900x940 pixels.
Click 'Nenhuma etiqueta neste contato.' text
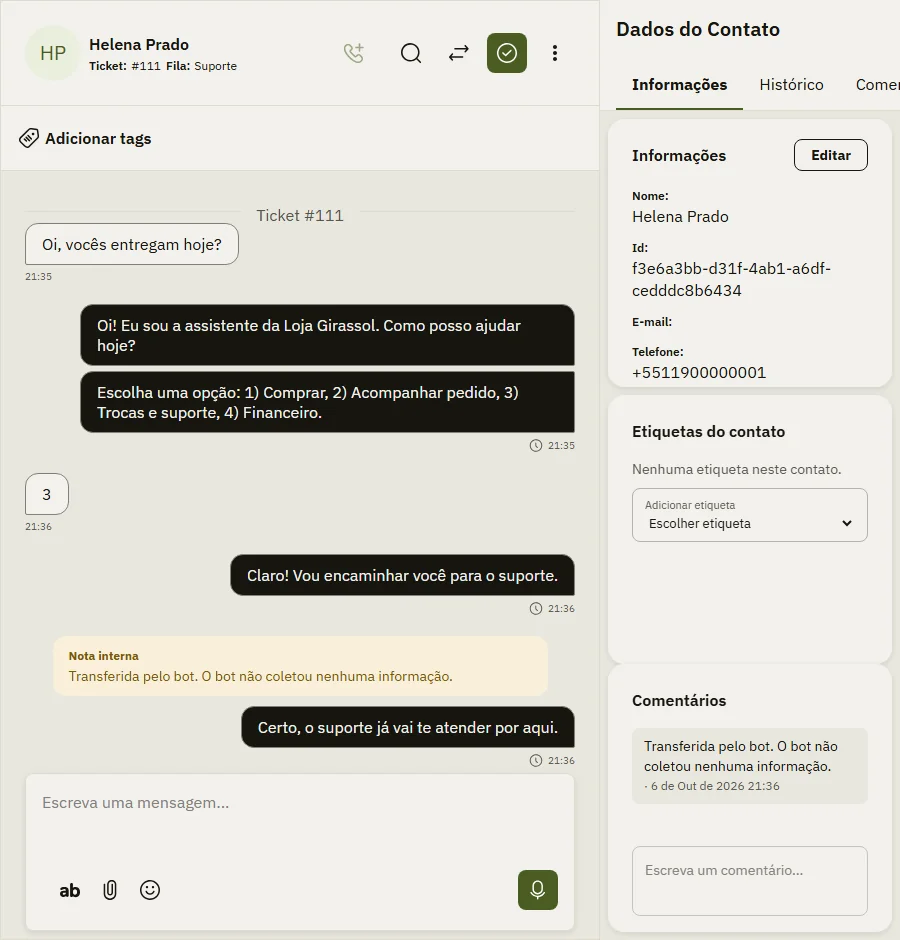tap(736, 469)
